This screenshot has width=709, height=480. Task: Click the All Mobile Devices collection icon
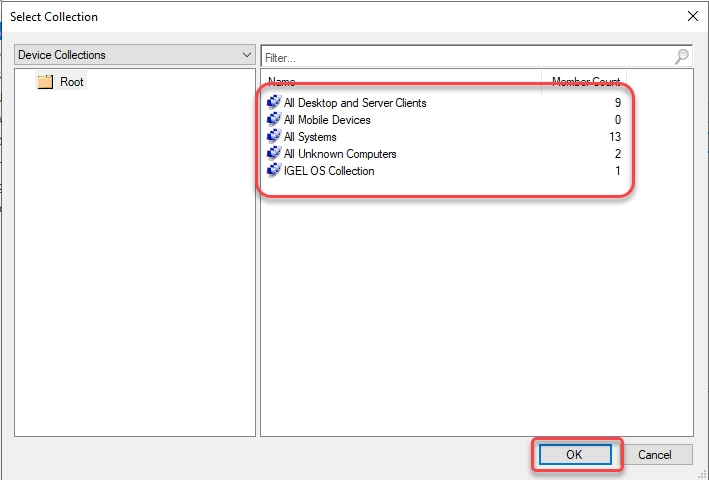[x=274, y=120]
